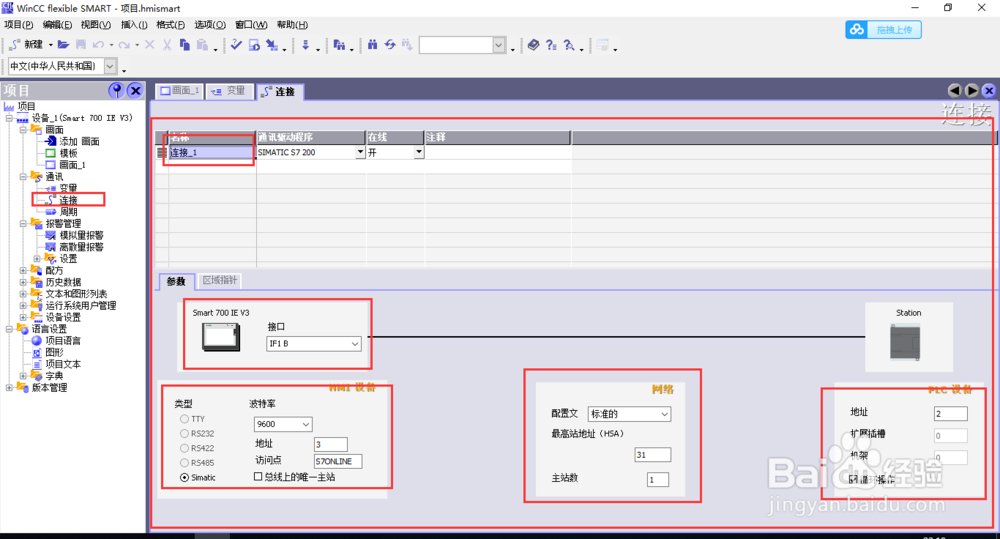Toggle 总线上的唯一主站 checkbox

point(258,476)
